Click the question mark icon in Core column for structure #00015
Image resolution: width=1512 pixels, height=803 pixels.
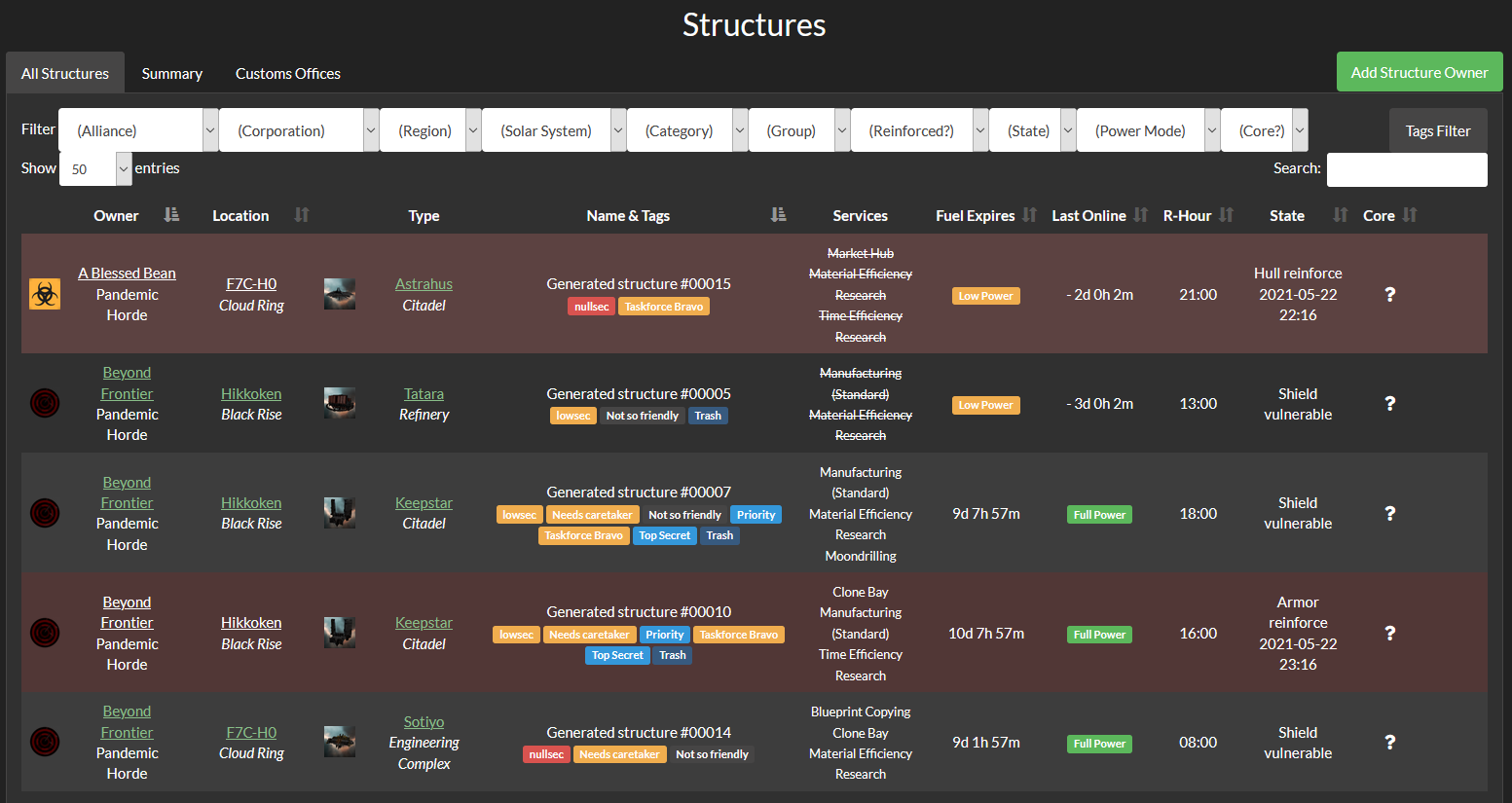[x=1389, y=293]
